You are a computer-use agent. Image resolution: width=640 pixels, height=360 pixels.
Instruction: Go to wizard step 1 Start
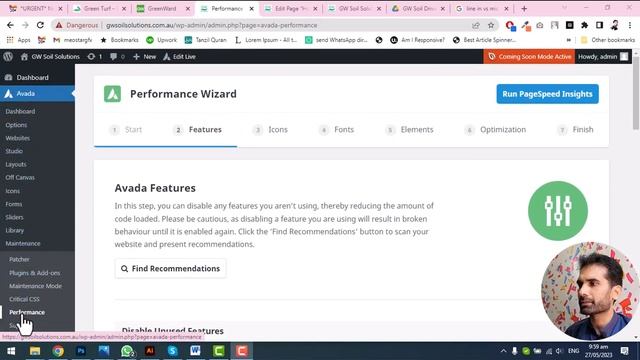coord(126,130)
